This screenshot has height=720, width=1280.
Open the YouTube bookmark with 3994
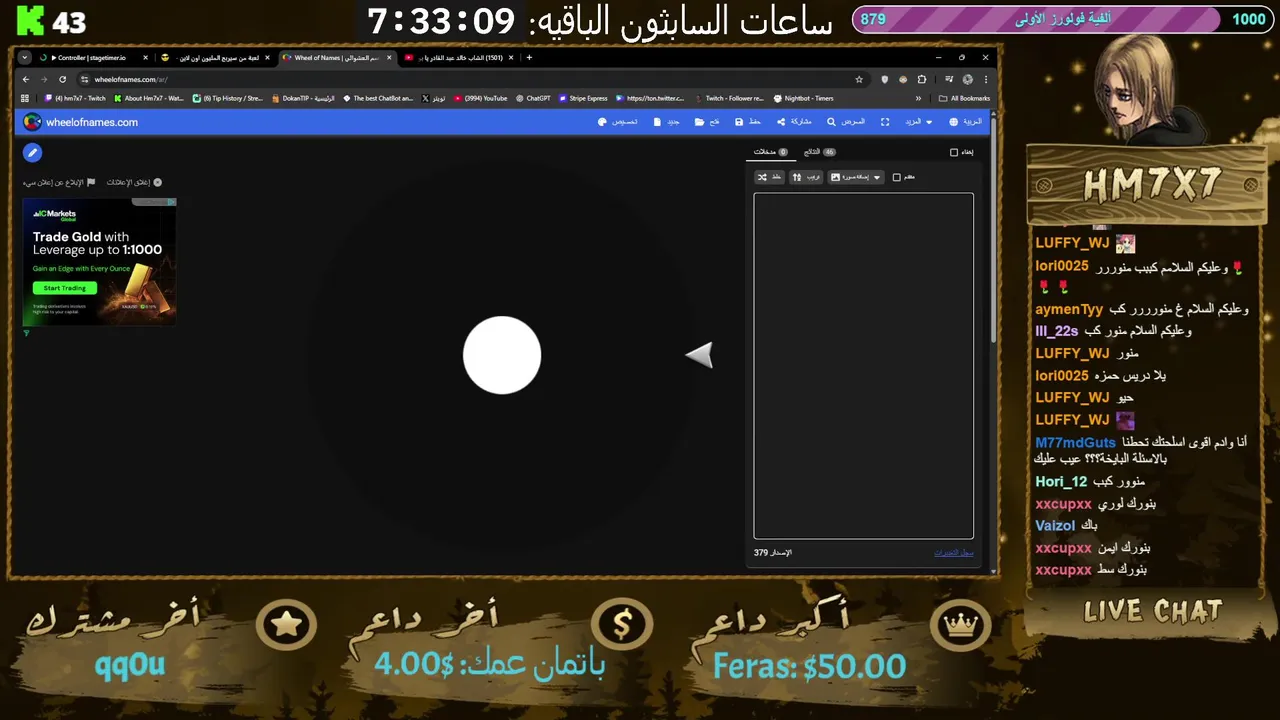pyautogui.click(x=480, y=98)
